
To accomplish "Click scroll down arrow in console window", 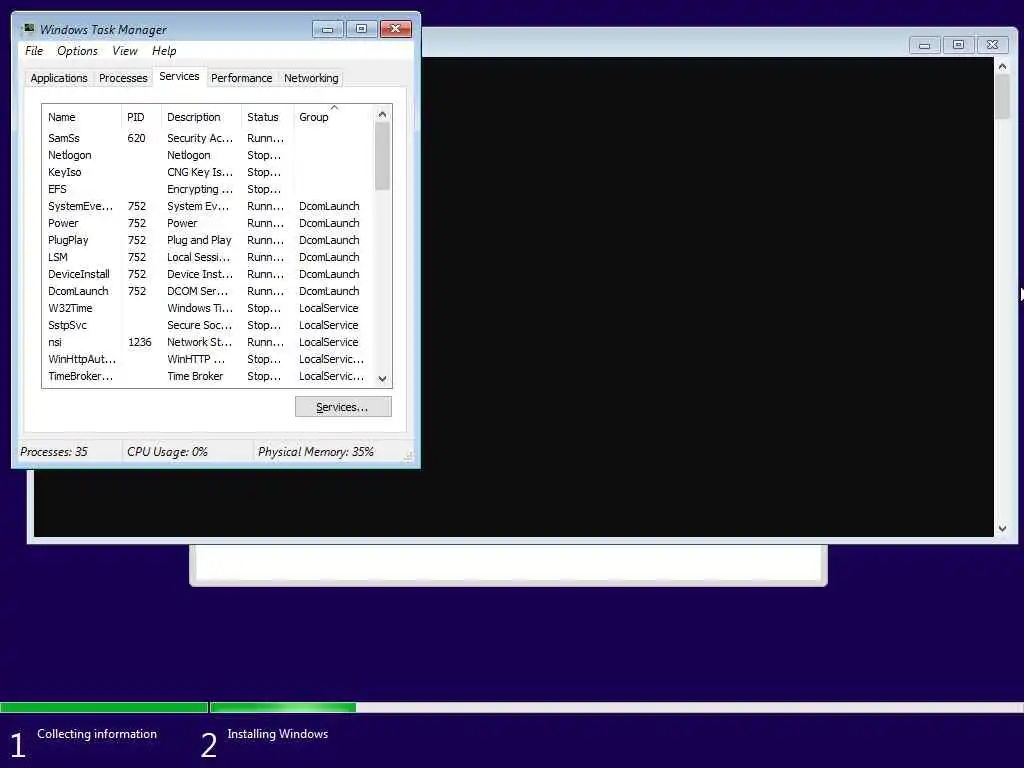I will tap(1002, 528).
